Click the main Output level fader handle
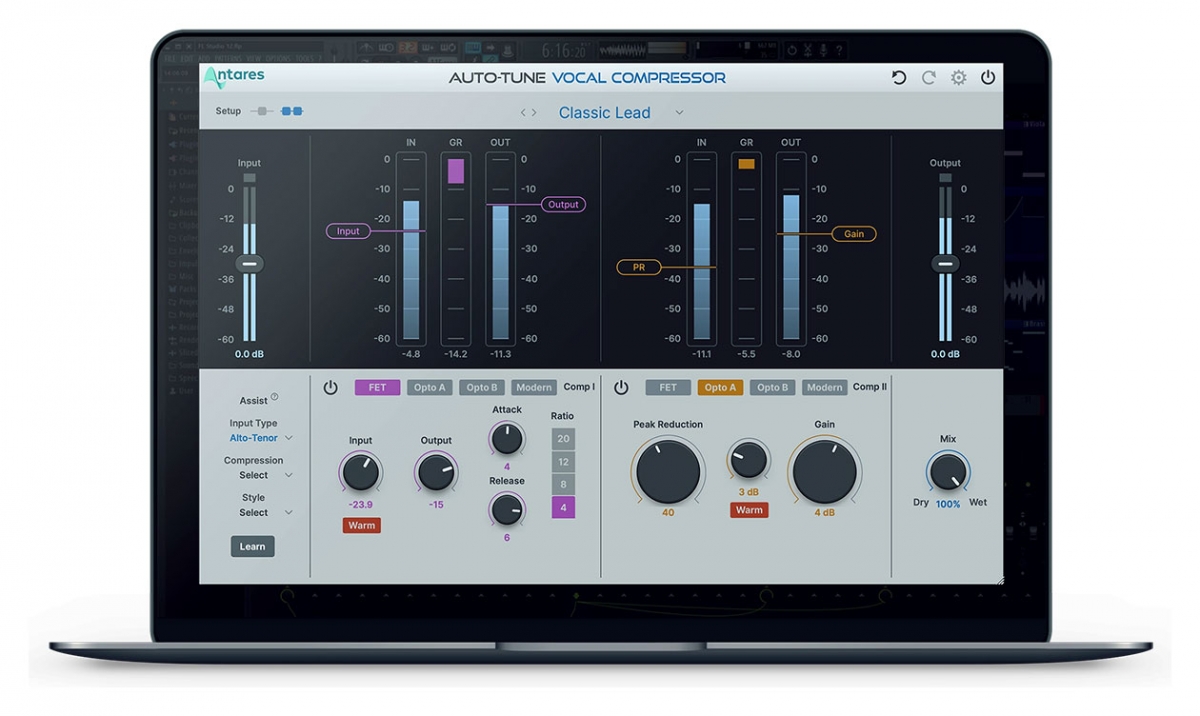The width and height of the screenshot is (1200, 716). (x=944, y=264)
